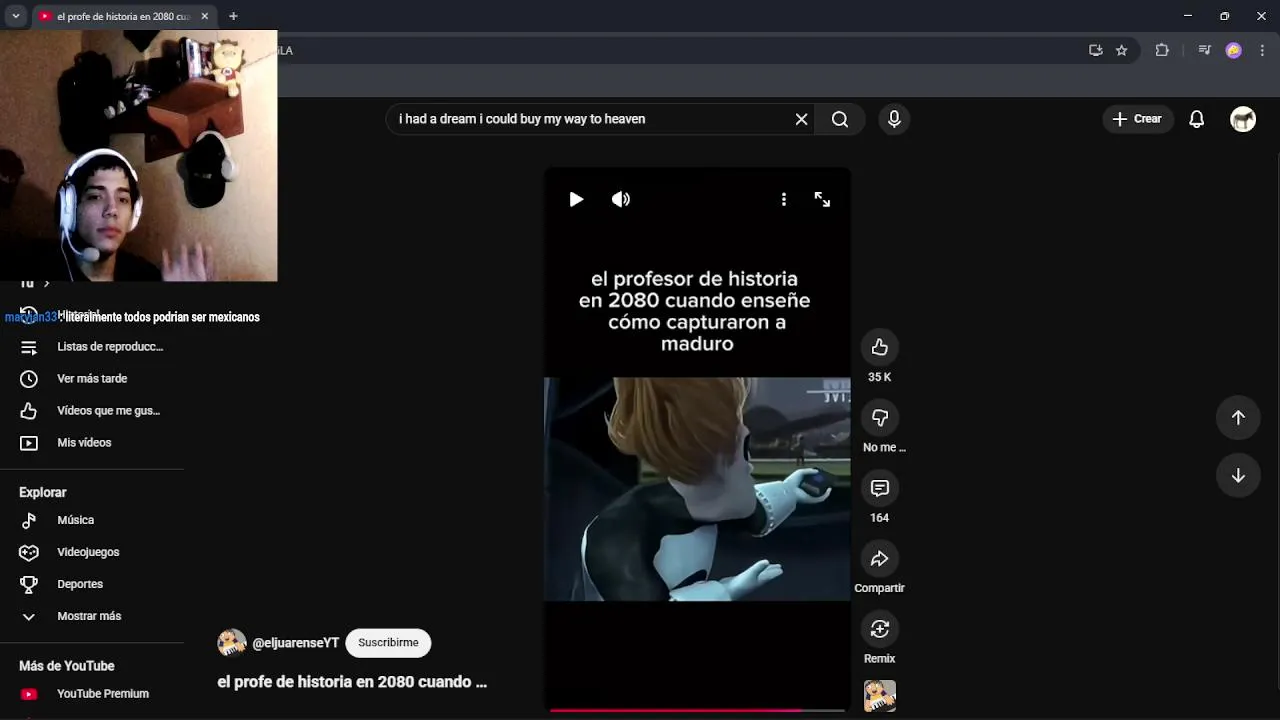
Task: Open Listas de reproducción
Action: (92, 347)
